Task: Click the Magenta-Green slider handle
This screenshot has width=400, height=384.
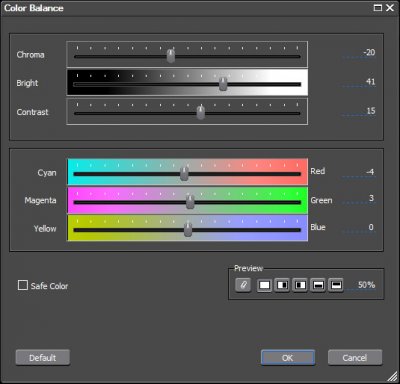Action: (190, 202)
